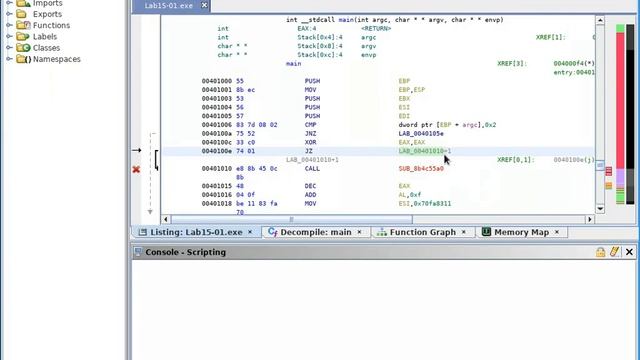This screenshot has width=640, height=360.
Task: Click the Functions folder icon
Action: 23,25
